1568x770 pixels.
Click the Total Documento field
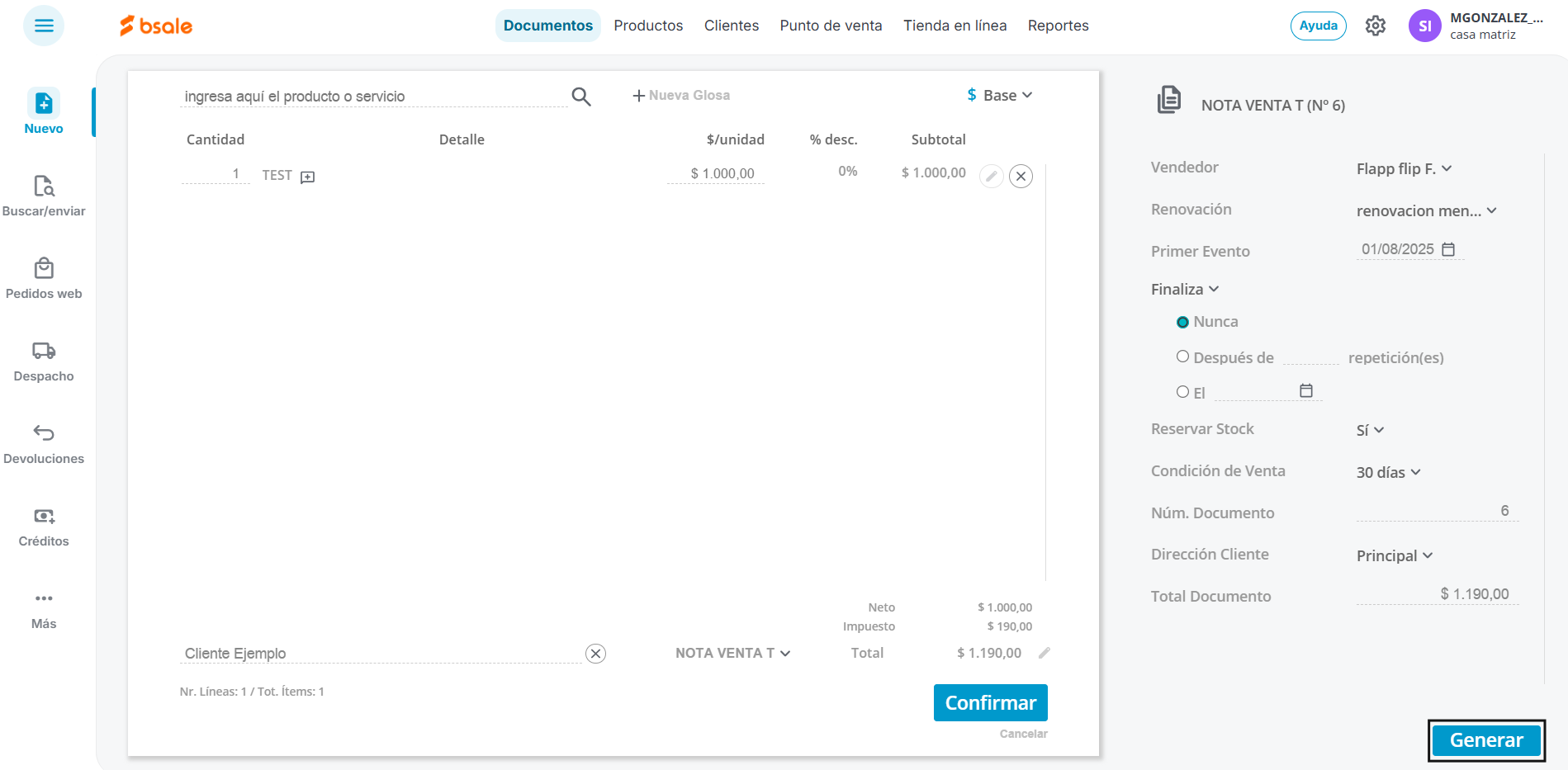coord(1437,595)
